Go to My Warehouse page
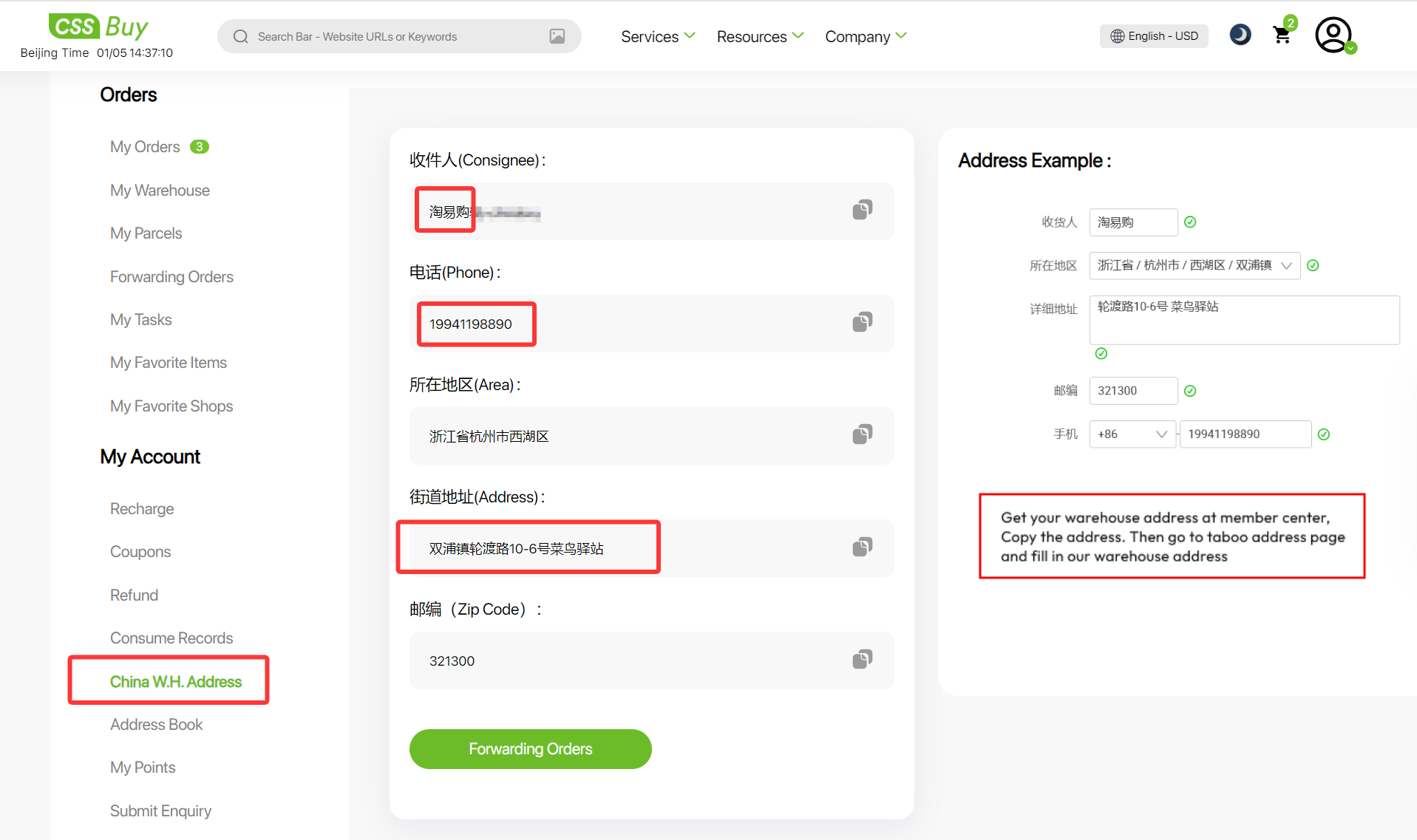The height and width of the screenshot is (840, 1417). (x=160, y=191)
